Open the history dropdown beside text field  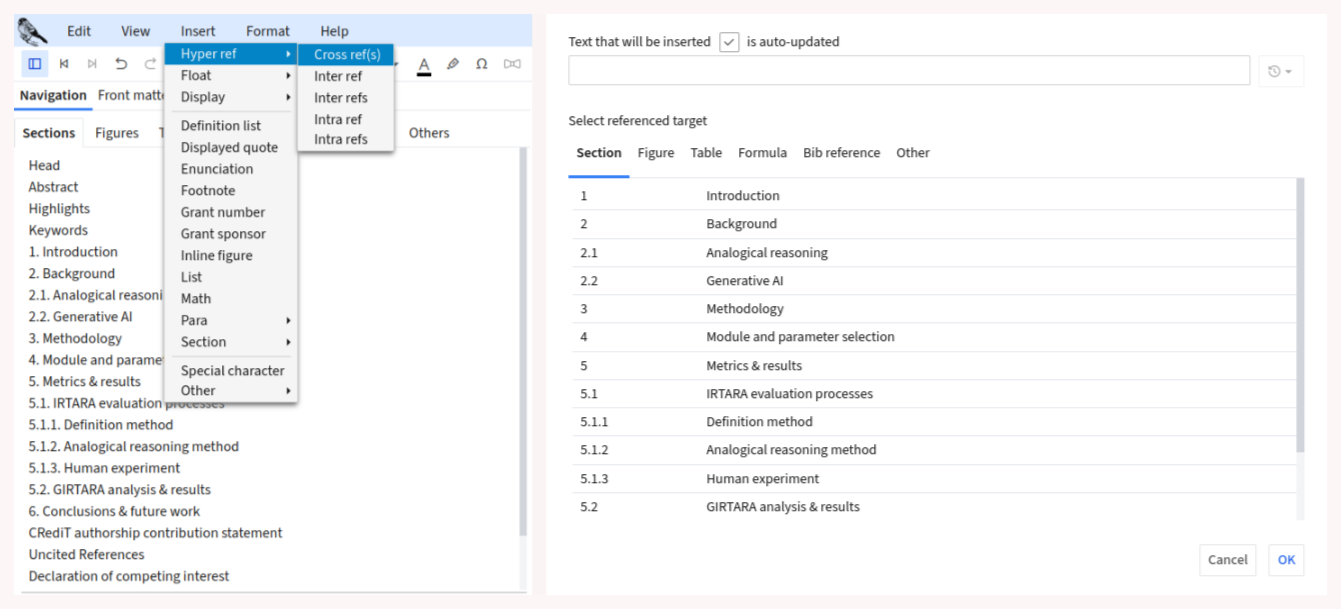[x=1280, y=71]
